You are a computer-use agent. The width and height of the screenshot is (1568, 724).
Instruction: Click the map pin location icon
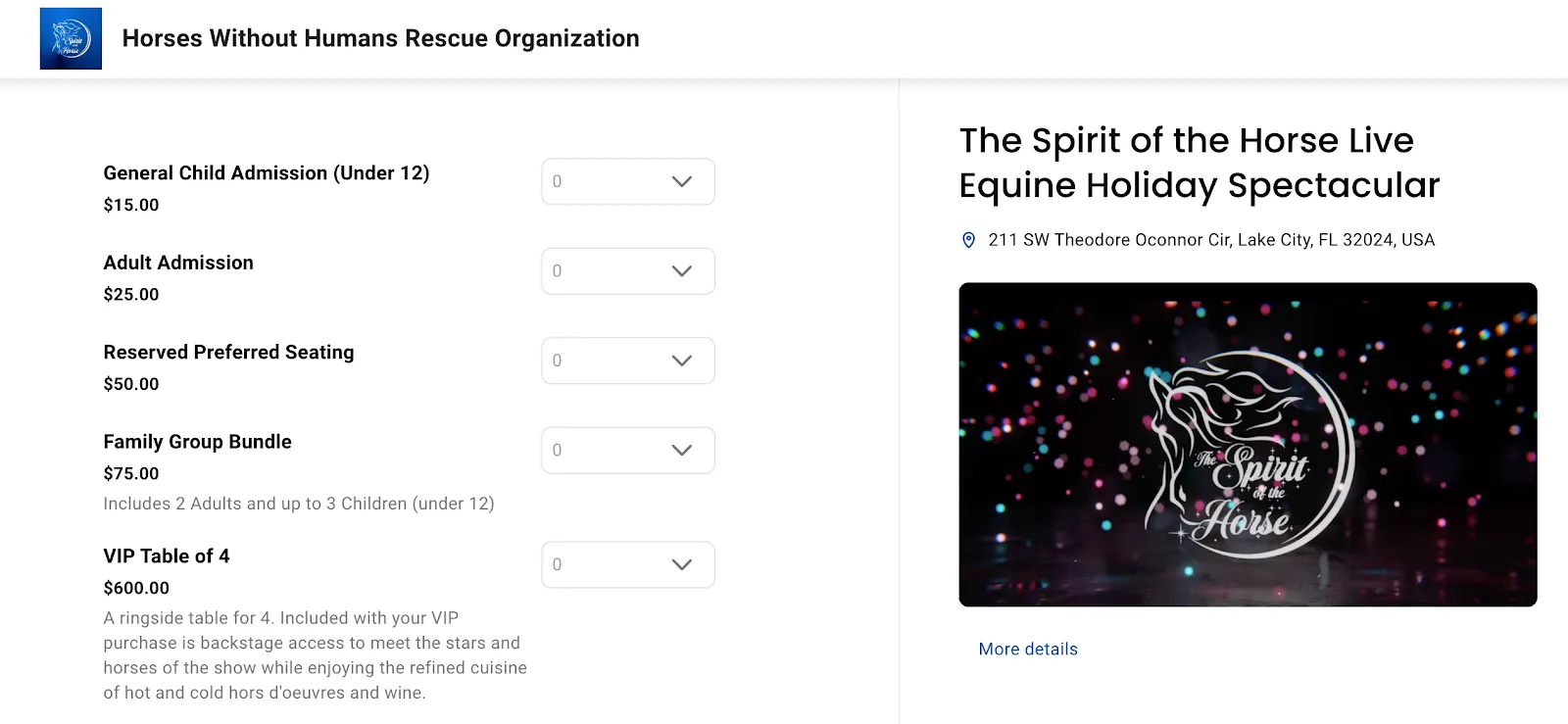point(968,240)
